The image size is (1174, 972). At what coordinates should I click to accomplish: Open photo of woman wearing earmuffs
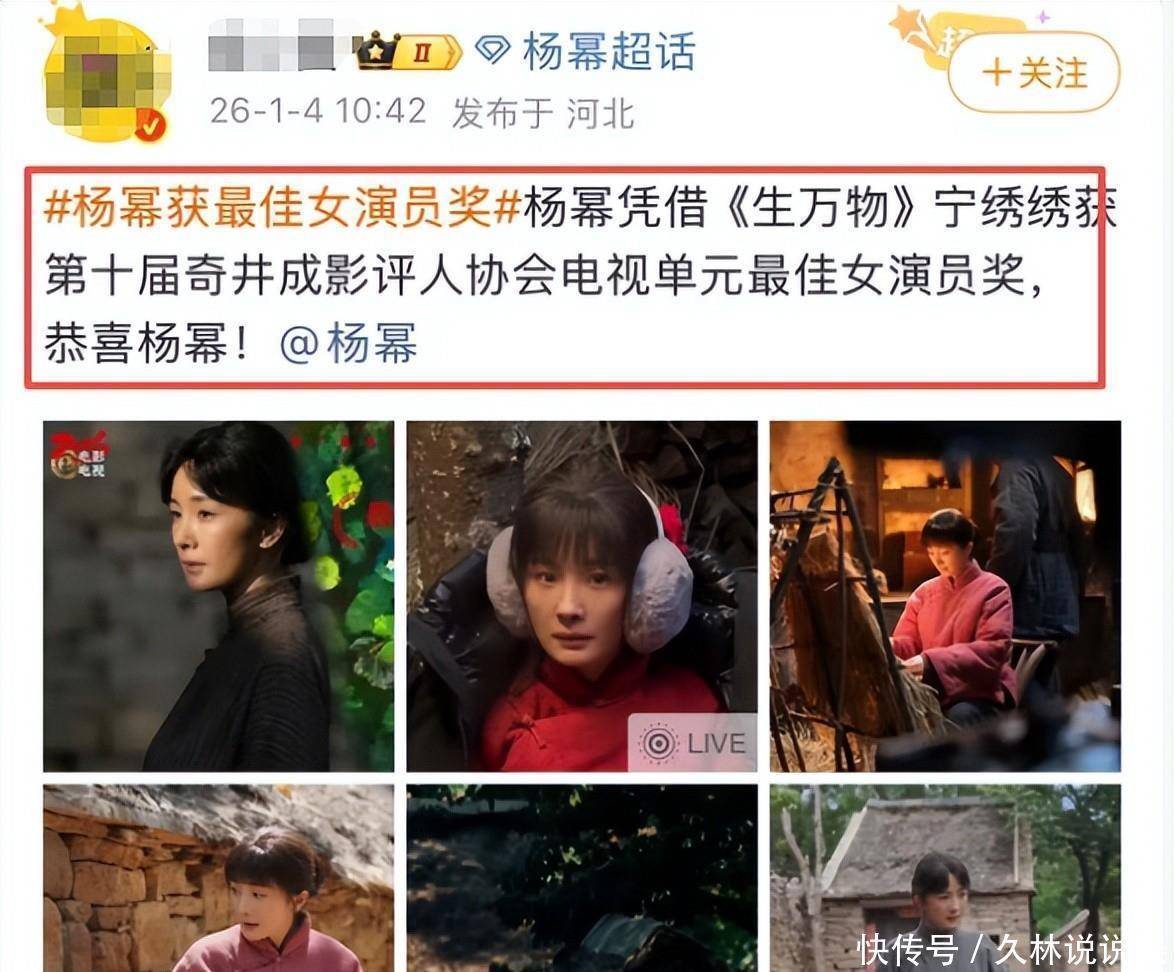(x=582, y=596)
